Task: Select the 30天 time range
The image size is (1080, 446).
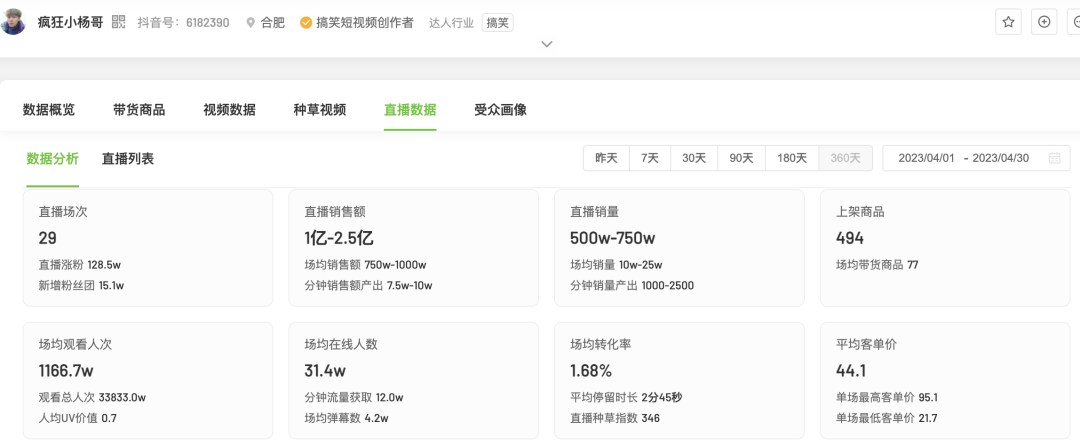Action: click(x=694, y=158)
